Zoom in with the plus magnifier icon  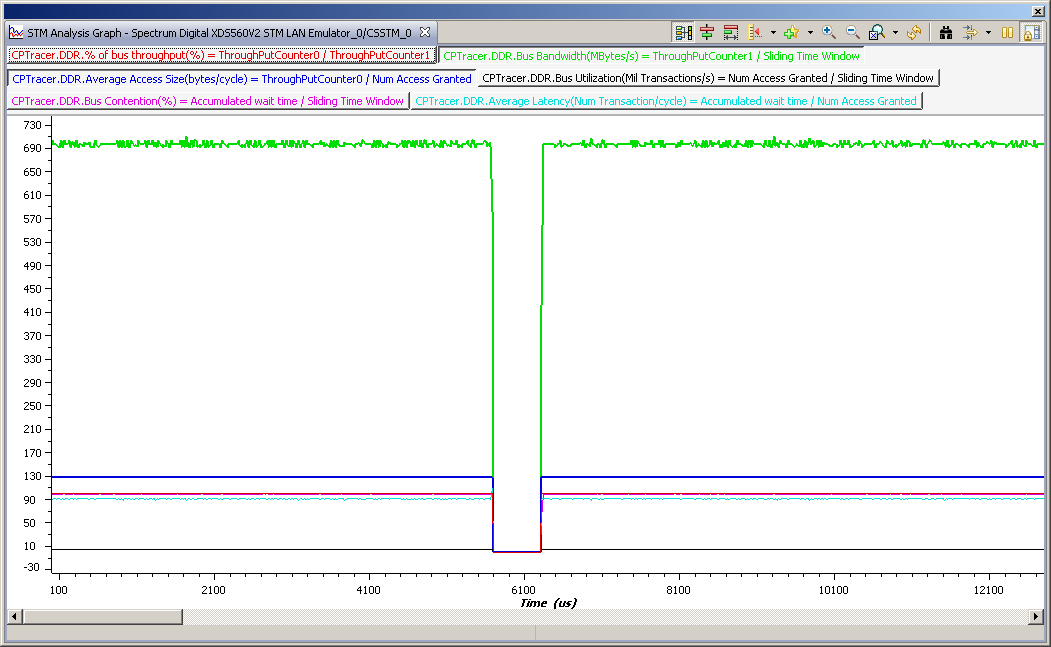(x=829, y=32)
